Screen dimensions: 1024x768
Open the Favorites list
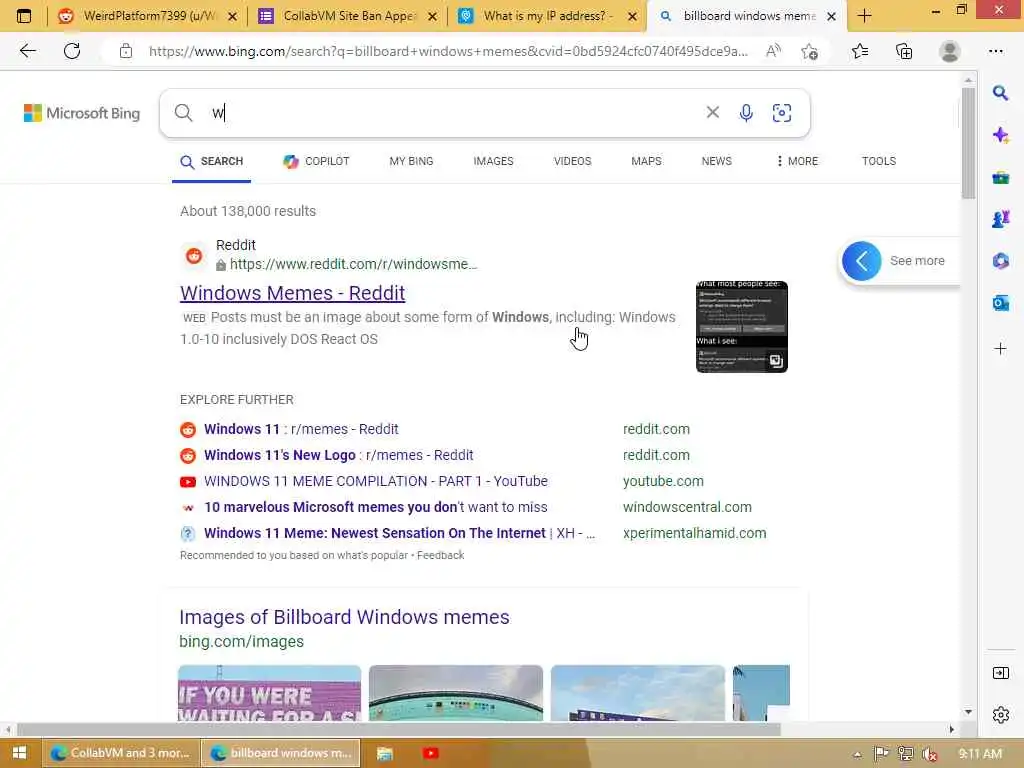(860, 51)
